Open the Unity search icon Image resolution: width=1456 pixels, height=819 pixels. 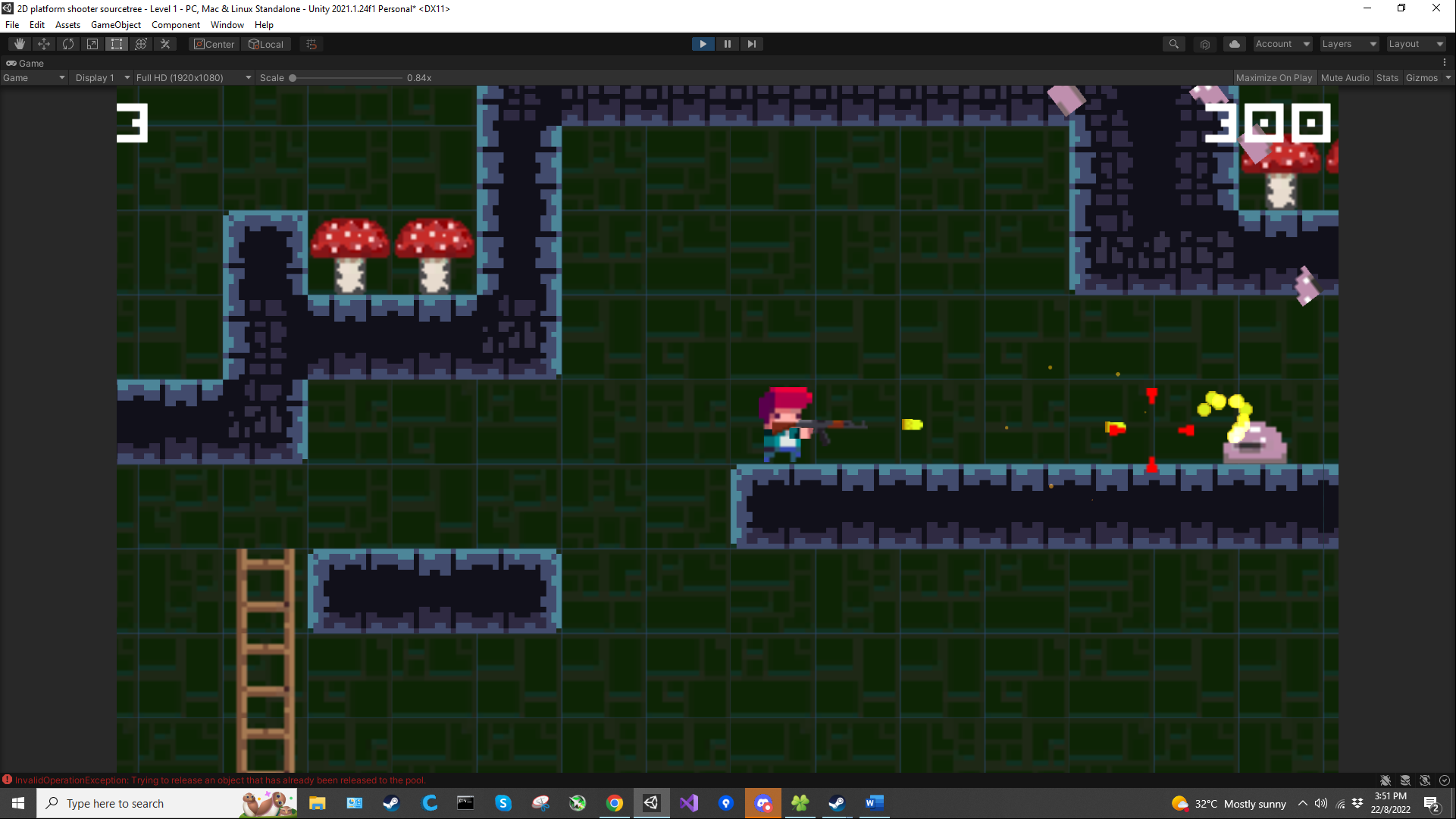click(1174, 44)
